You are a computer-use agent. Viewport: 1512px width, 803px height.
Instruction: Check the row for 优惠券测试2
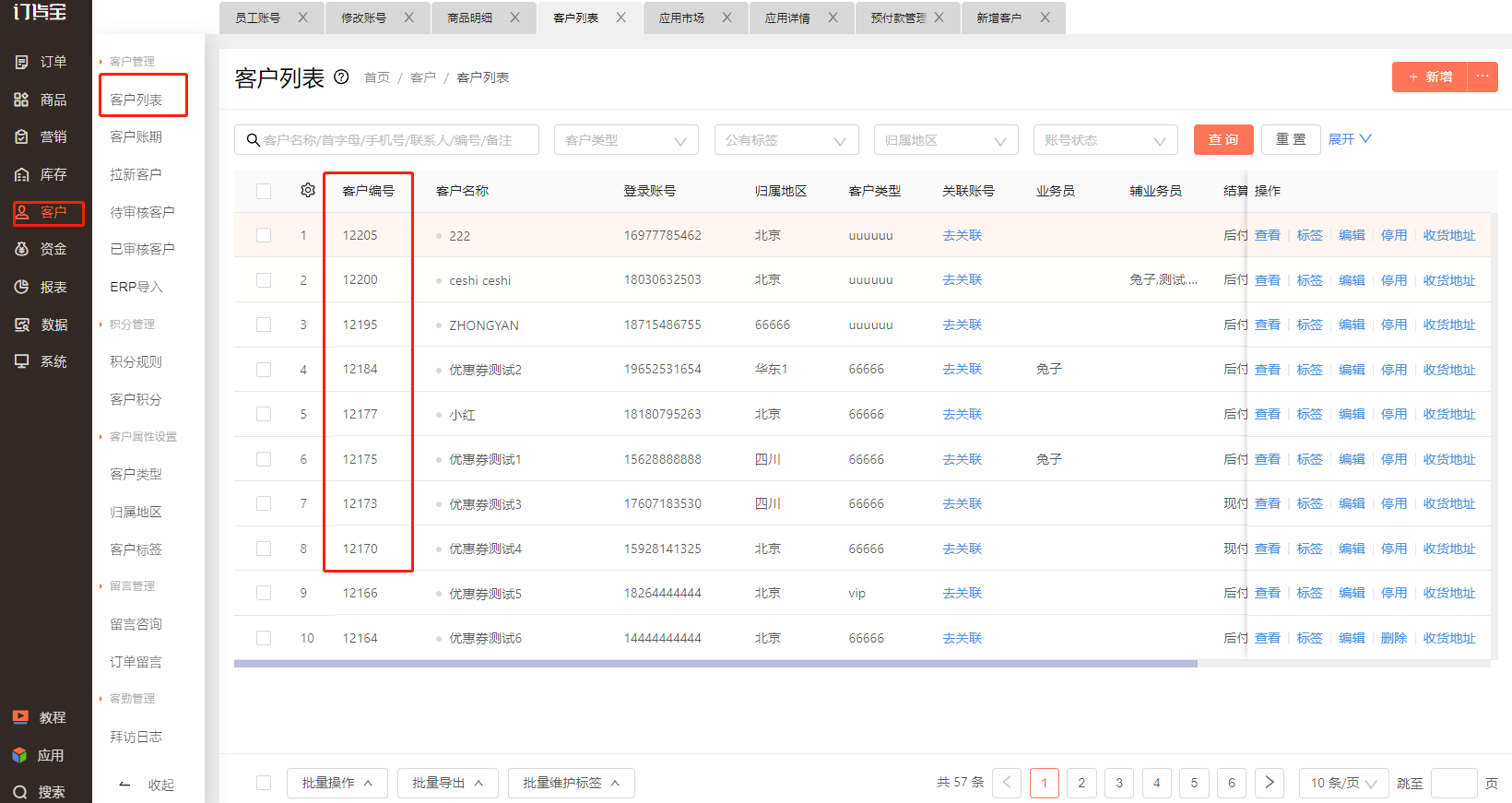pos(264,370)
